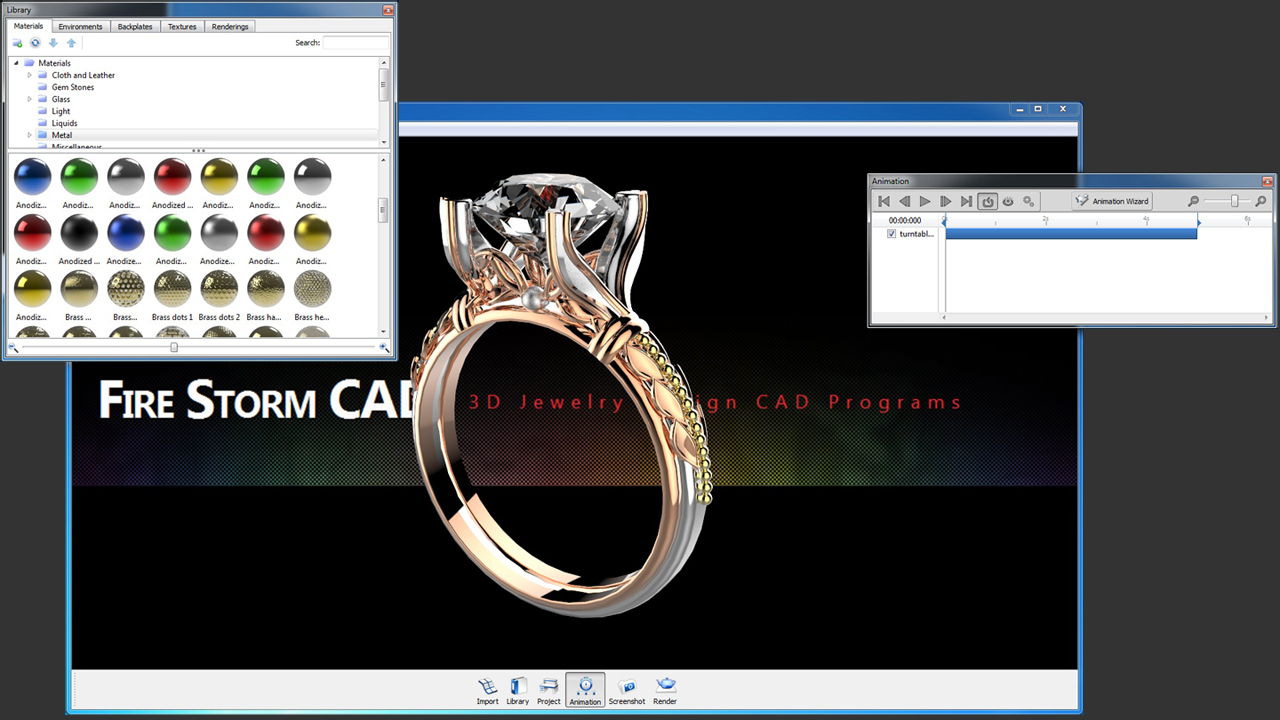Click the timeline zoom slider handle
Image resolution: width=1280 pixels, height=720 pixels.
tap(1234, 201)
